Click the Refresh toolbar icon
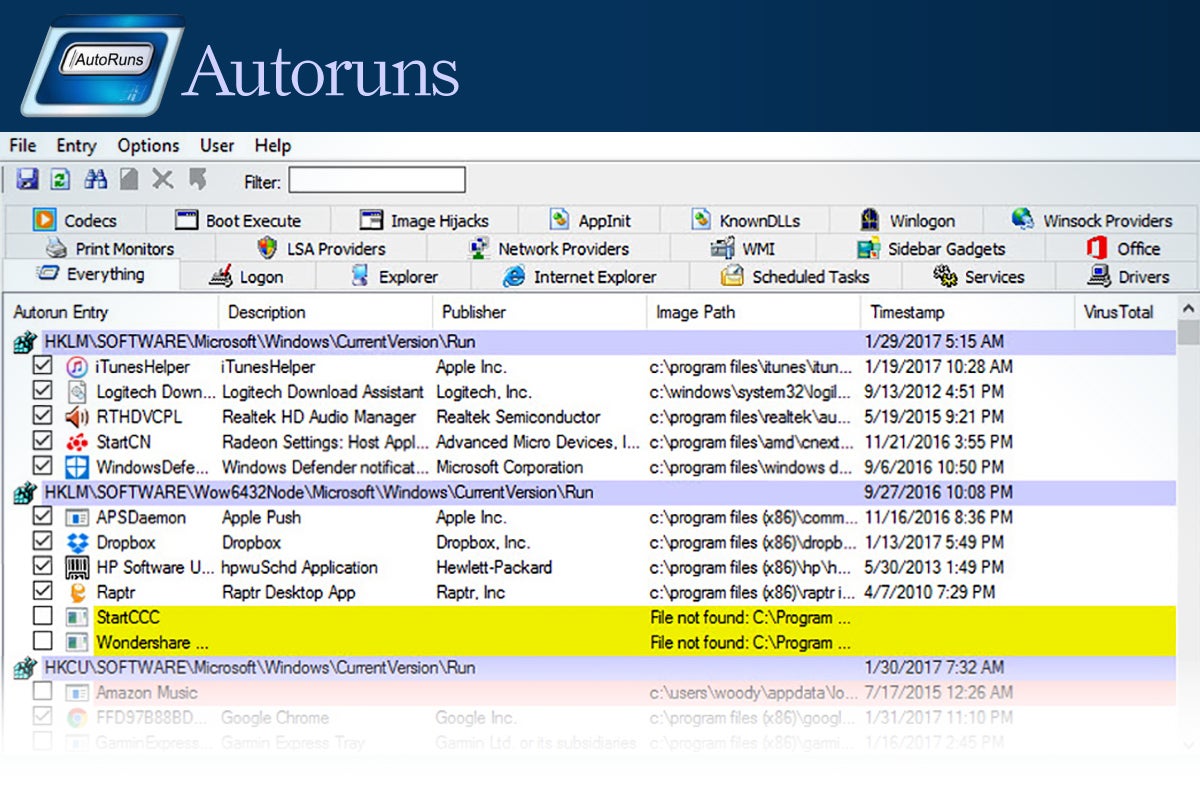 (60, 180)
